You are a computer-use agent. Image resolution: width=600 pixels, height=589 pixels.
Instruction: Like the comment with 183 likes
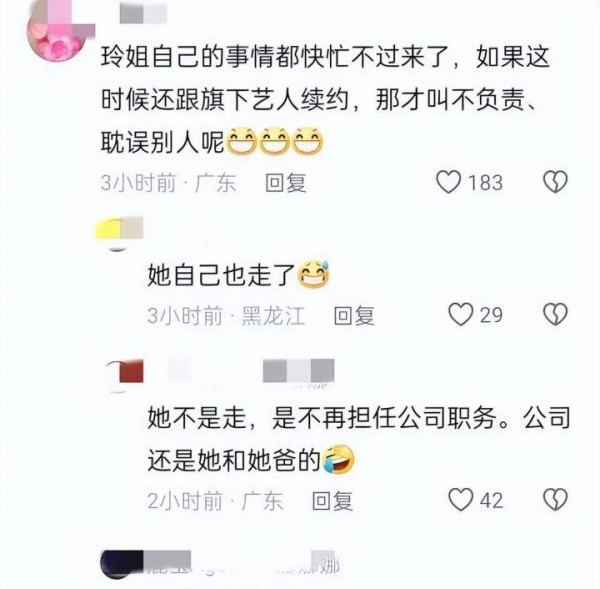(448, 182)
